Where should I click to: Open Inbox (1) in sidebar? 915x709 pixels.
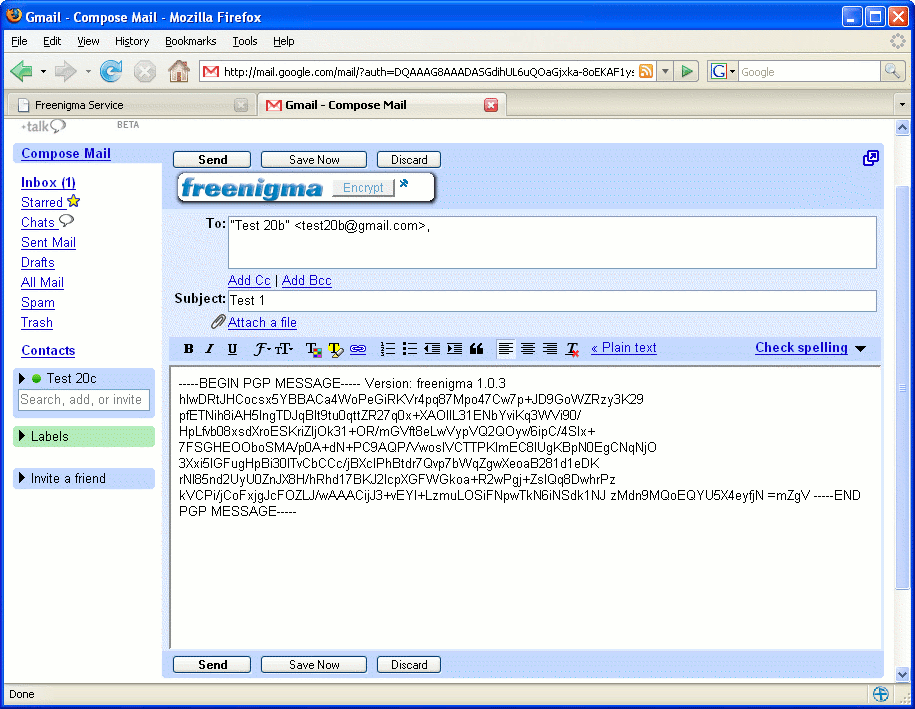(x=48, y=183)
